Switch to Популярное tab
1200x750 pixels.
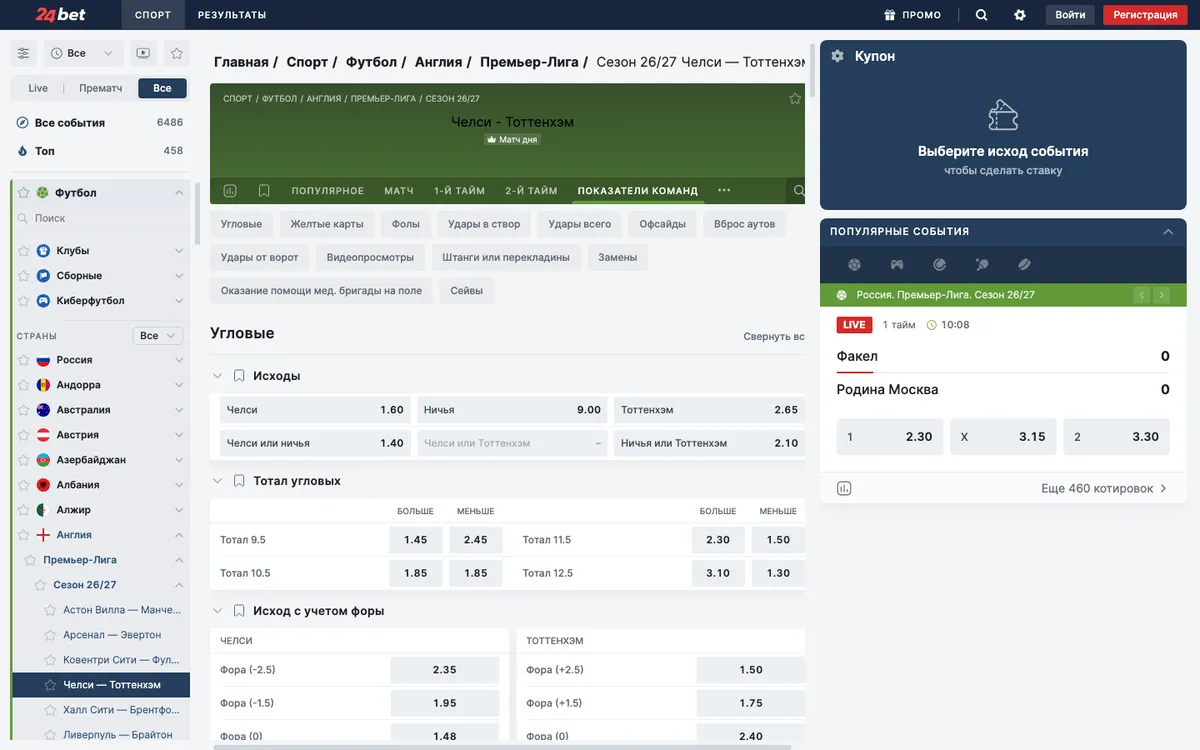[328, 190]
